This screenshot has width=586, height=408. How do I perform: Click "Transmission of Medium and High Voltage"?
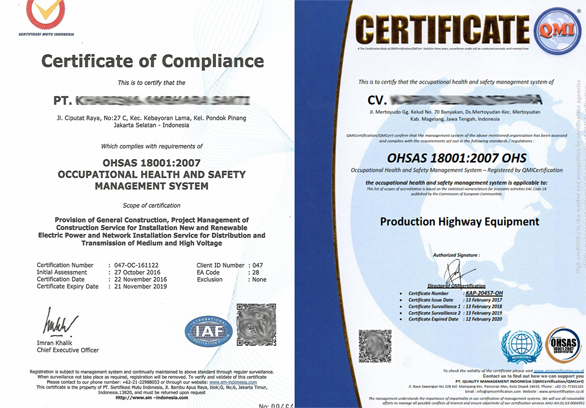pos(152,243)
